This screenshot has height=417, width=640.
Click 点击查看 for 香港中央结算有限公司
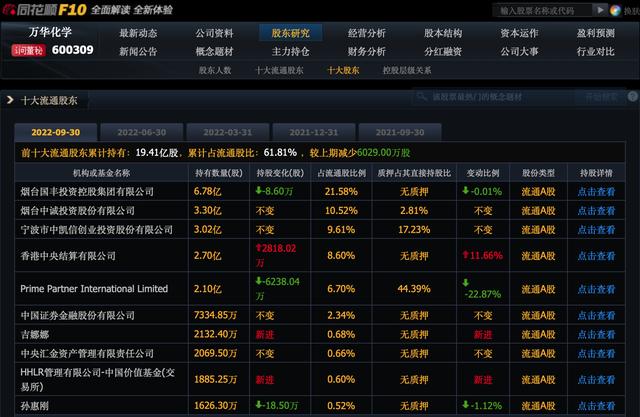point(596,256)
